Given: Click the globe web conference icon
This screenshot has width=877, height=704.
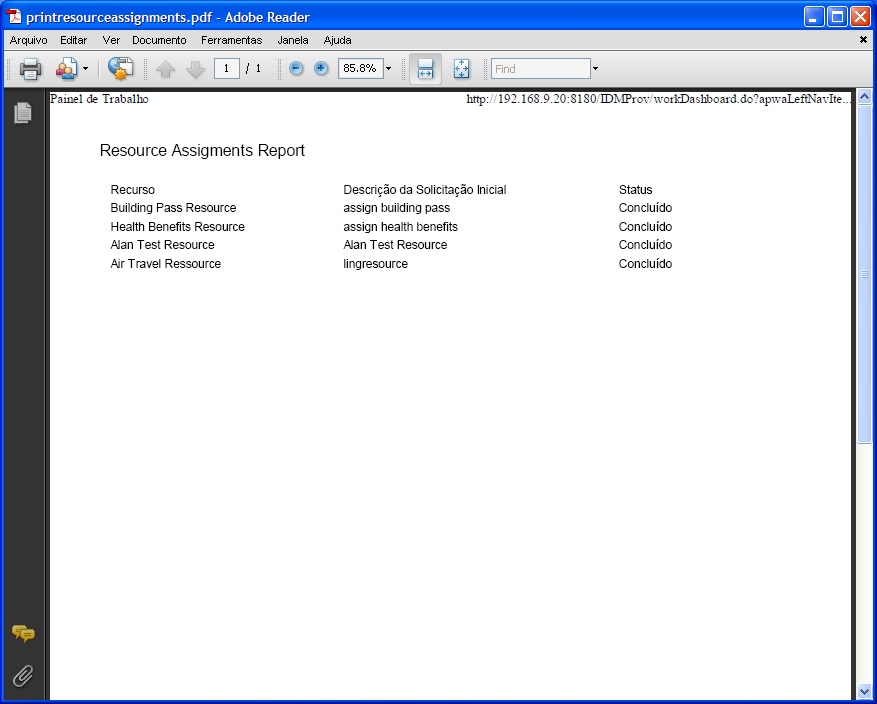Looking at the screenshot, I should (x=120, y=68).
